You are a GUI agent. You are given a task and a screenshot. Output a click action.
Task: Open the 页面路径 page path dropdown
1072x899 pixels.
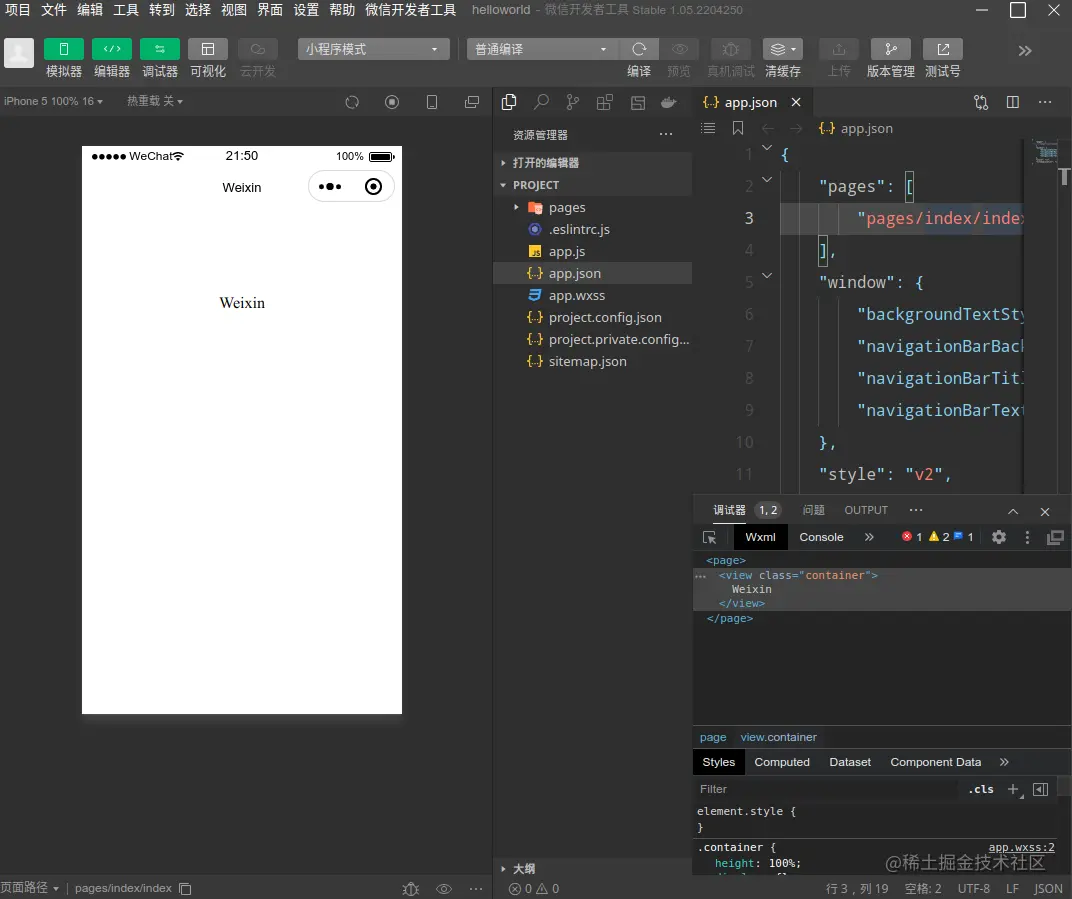click(x=30, y=887)
